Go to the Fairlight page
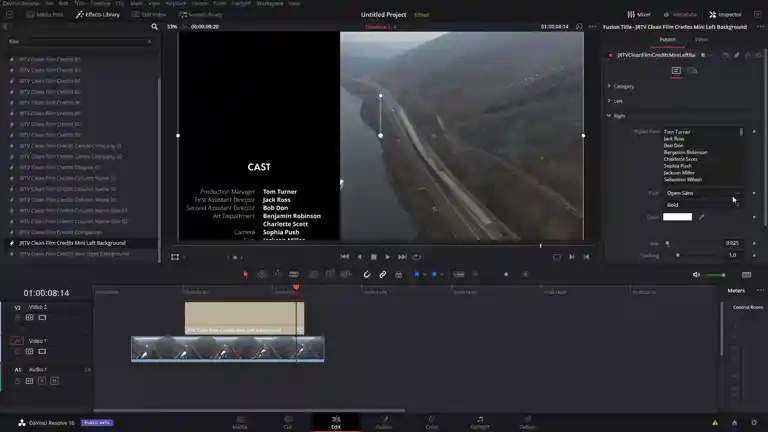Image resolution: width=768 pixels, height=432 pixels. tap(480, 422)
